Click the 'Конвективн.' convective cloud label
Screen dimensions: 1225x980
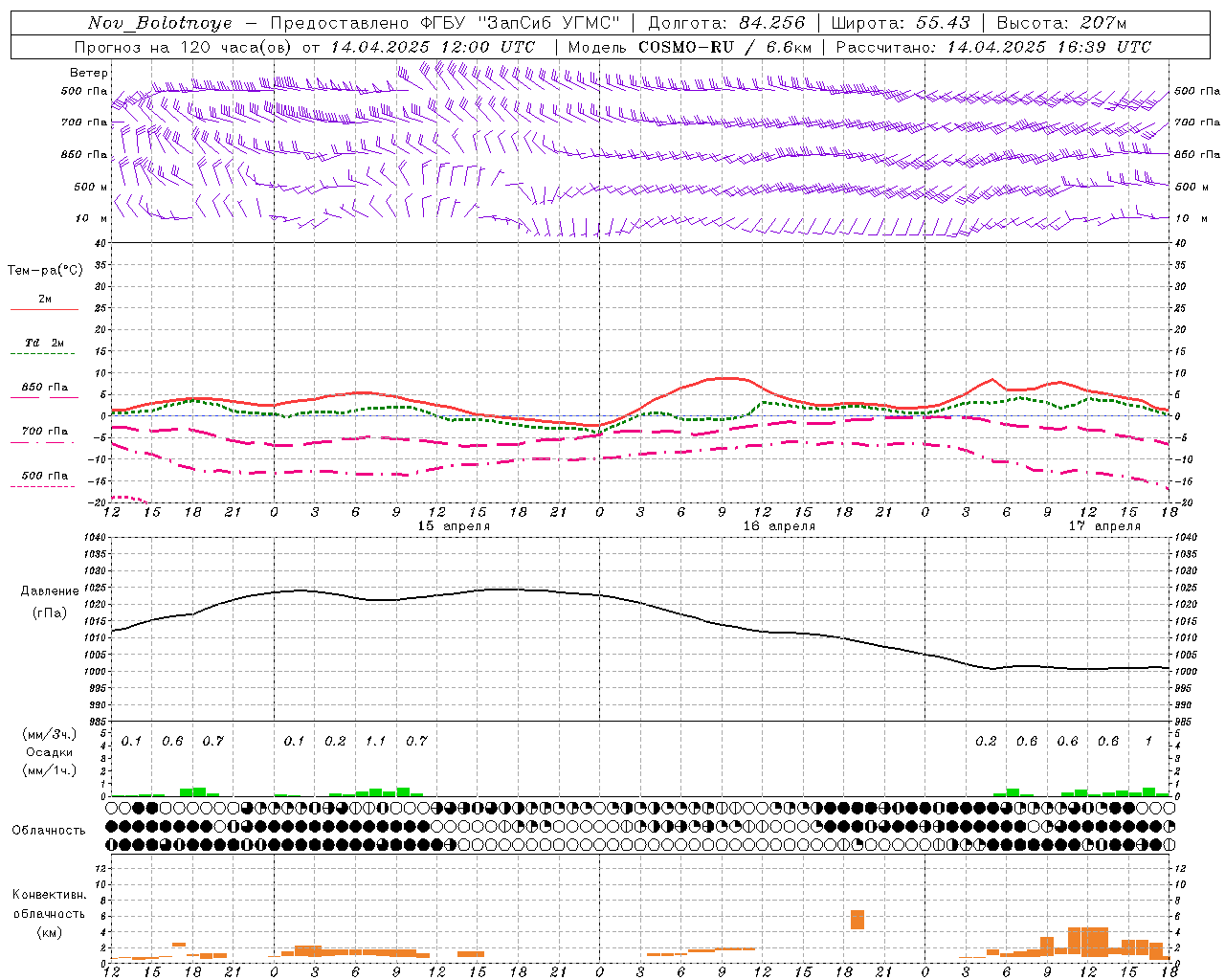point(49,895)
